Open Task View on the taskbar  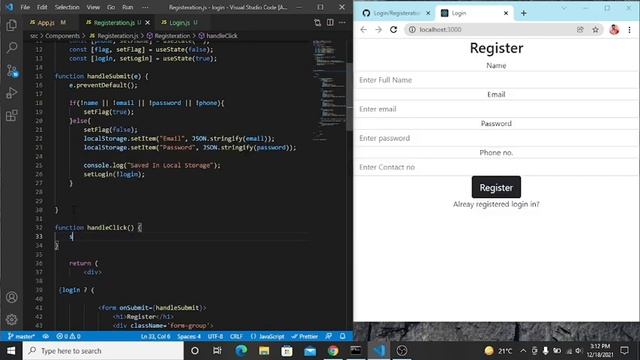click(217, 351)
